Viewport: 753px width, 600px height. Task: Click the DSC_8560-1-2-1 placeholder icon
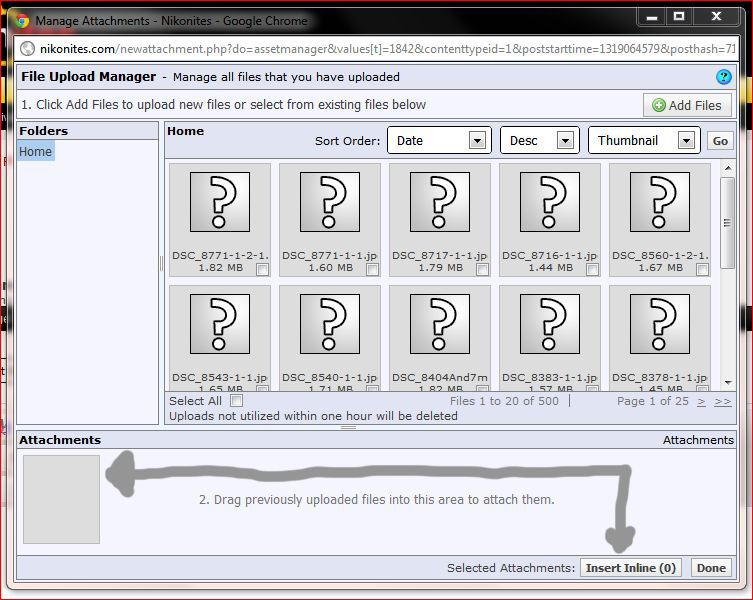click(x=660, y=202)
